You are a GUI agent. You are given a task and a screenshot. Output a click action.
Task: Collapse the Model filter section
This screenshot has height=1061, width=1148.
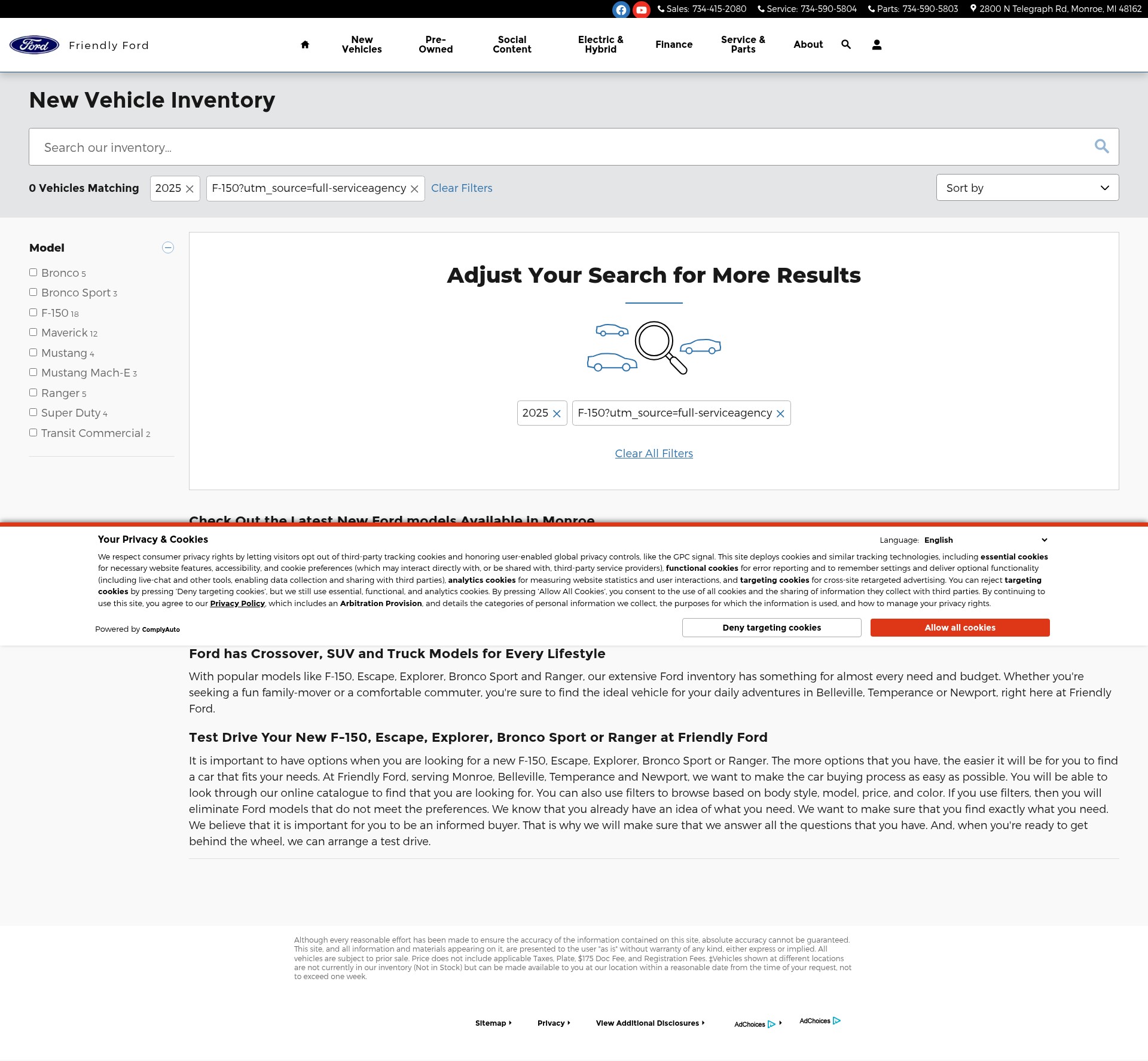[x=168, y=247]
